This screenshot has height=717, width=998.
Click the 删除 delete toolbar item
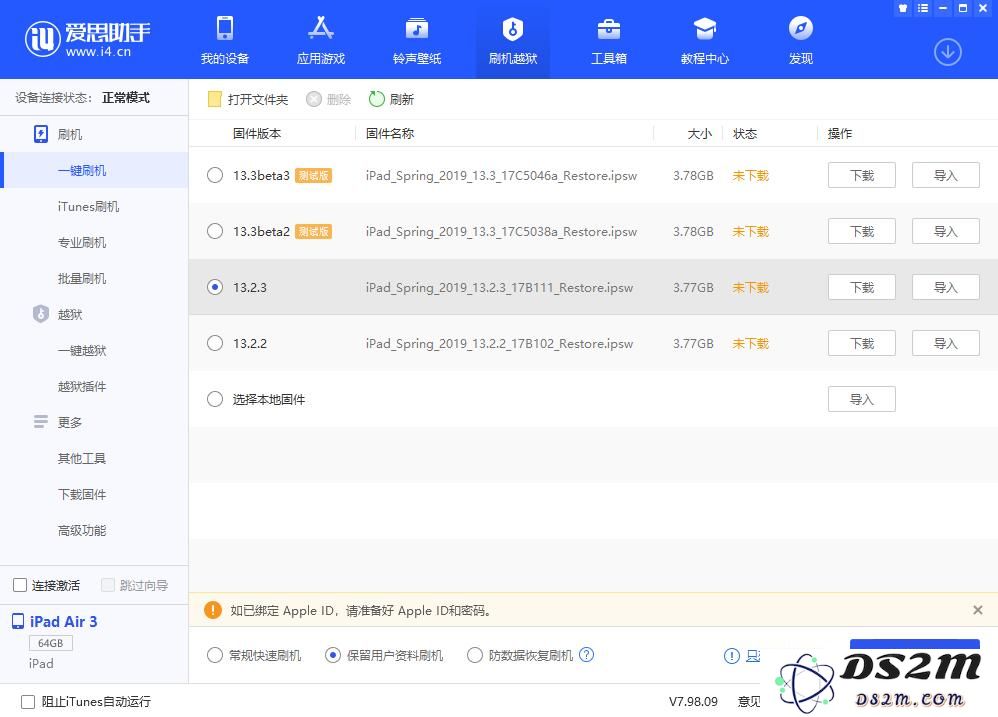pos(328,99)
